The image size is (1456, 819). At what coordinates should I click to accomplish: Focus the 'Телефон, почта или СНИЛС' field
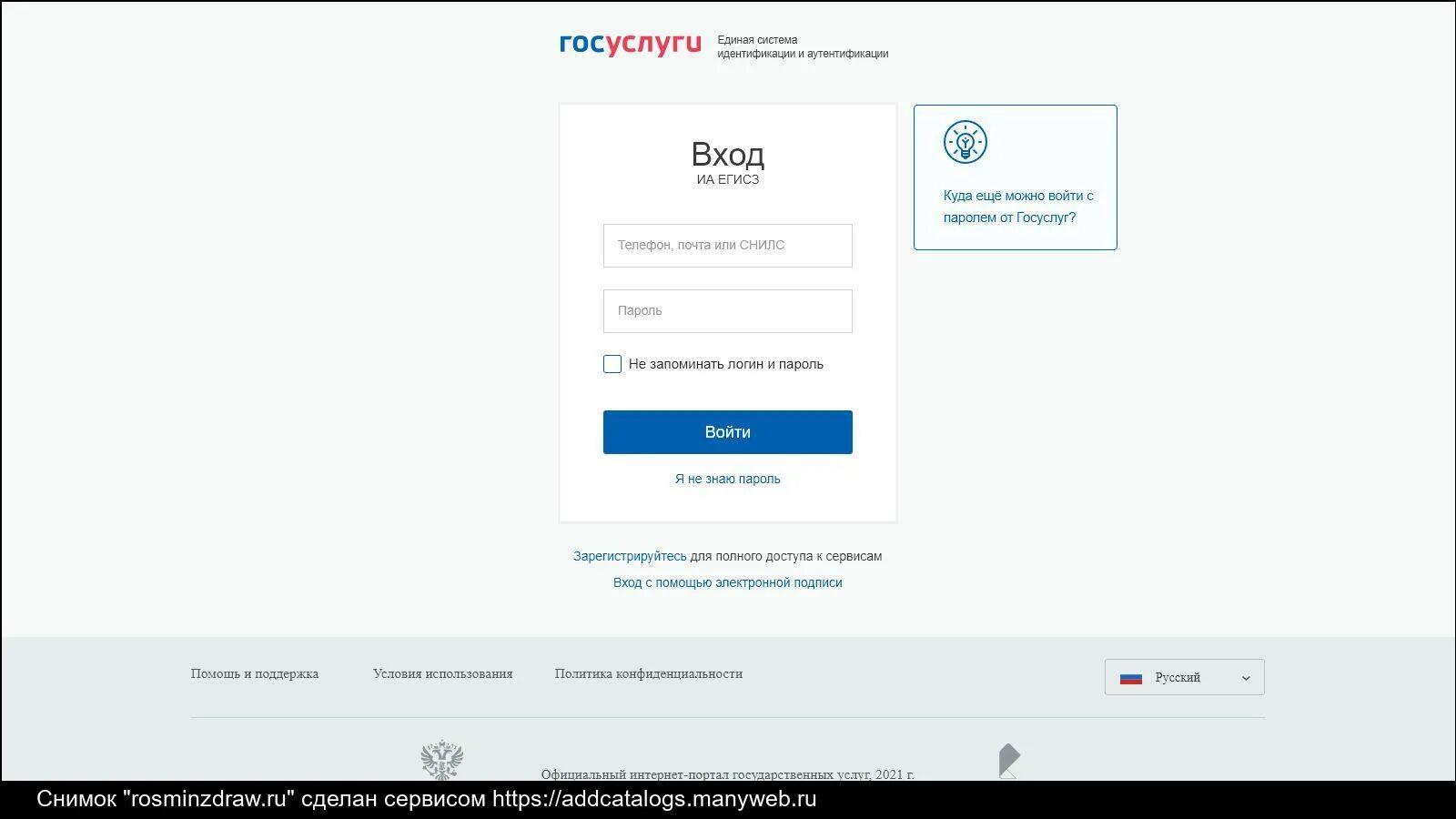point(728,246)
